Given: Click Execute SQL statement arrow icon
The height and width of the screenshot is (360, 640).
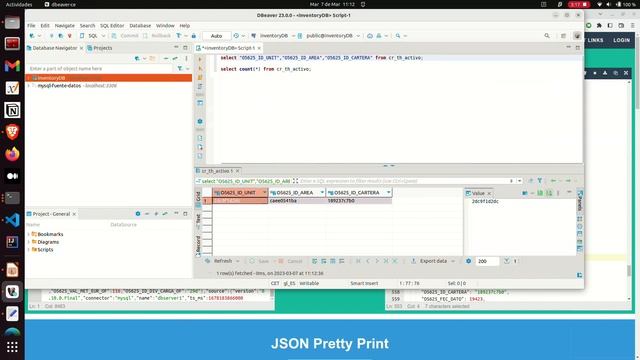Looking at the screenshot, I should point(200,59).
